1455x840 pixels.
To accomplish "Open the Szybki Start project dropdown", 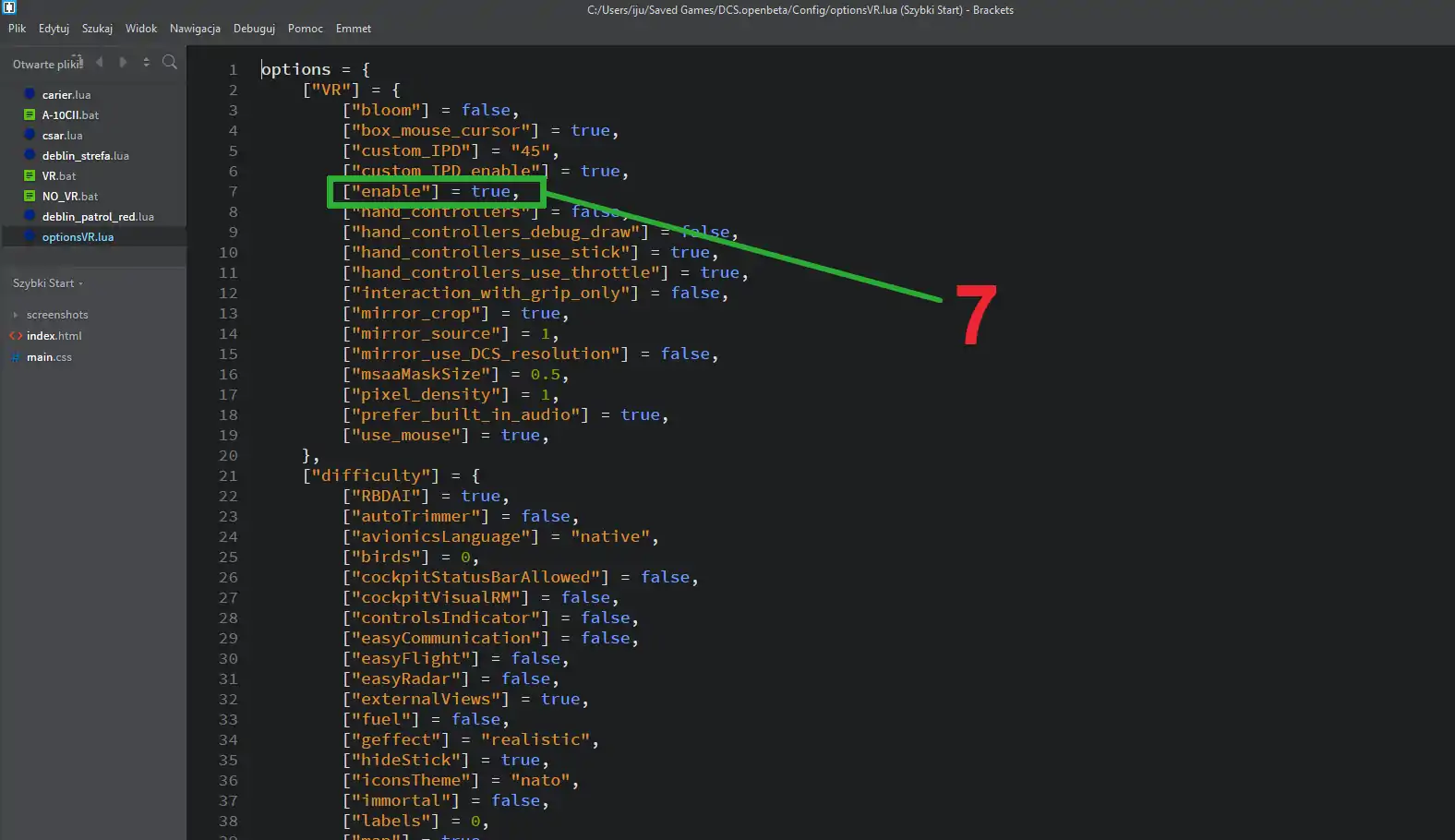I will coord(48,283).
